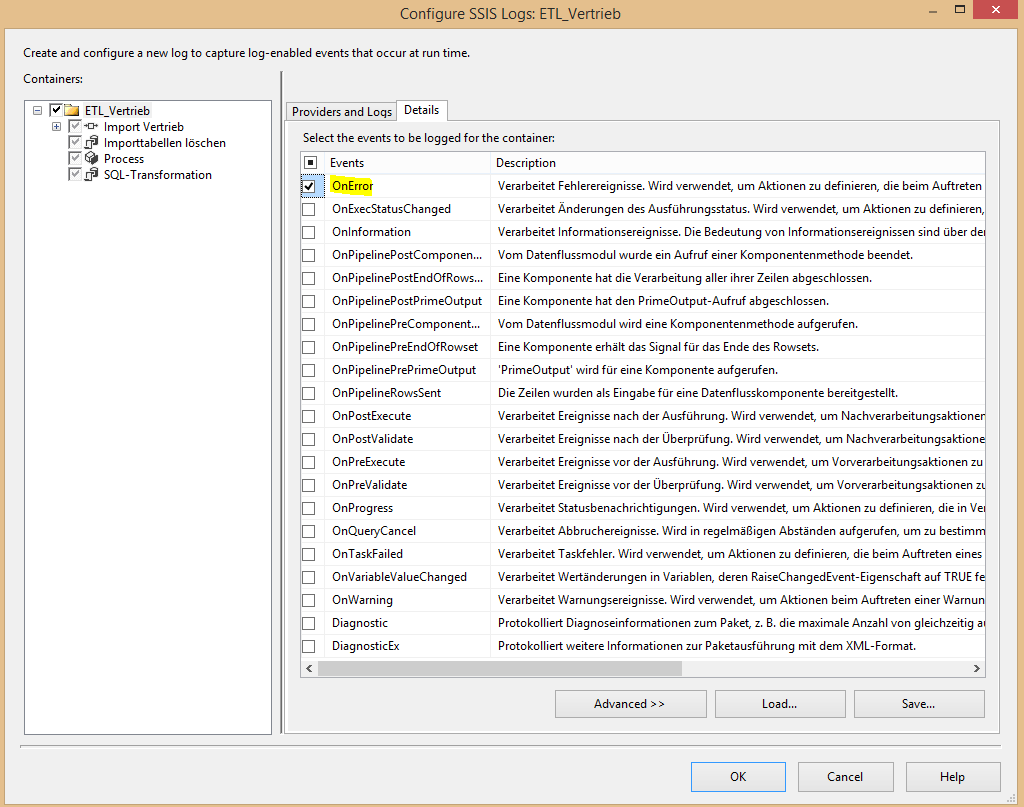Tick the OnQueryCancel checkbox
The width and height of the screenshot is (1024, 807).
(x=309, y=531)
